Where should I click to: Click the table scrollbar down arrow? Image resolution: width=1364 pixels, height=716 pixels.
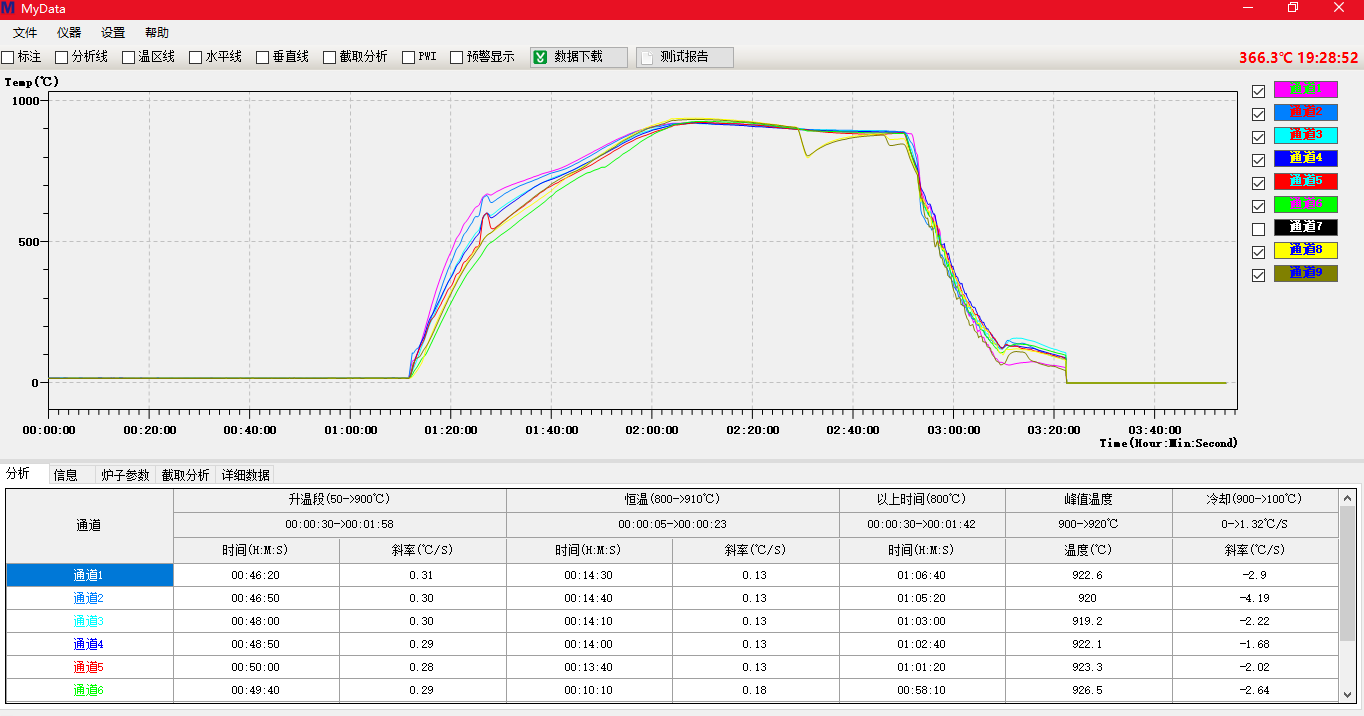click(1347, 693)
